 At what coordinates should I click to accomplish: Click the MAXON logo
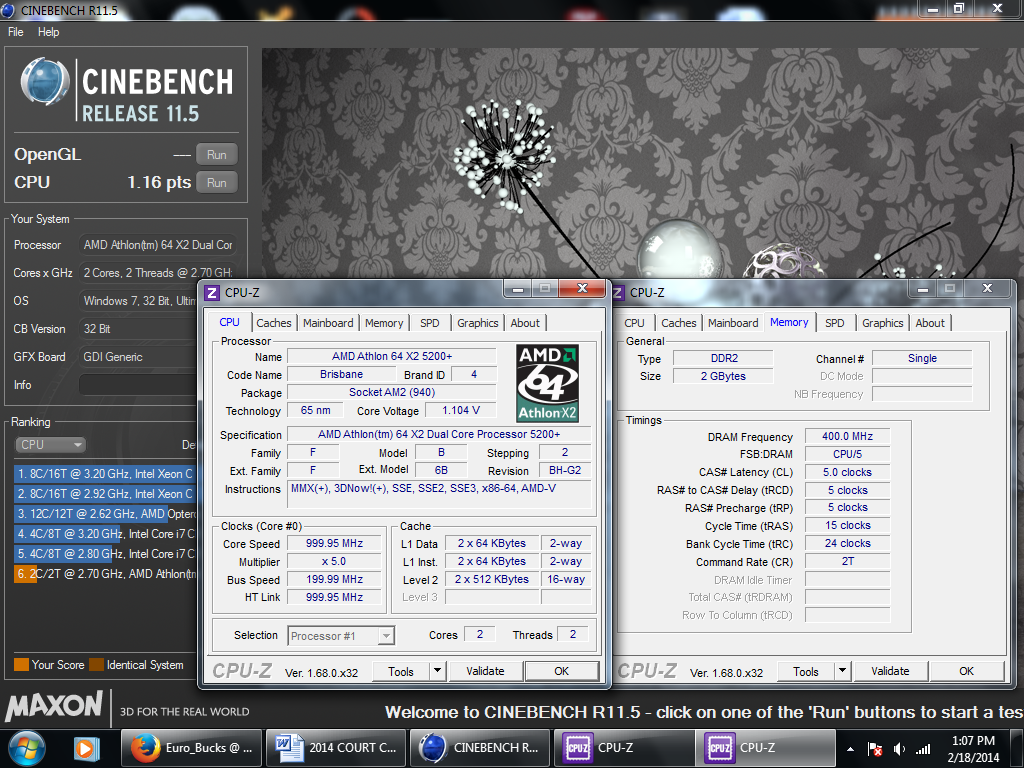point(54,706)
